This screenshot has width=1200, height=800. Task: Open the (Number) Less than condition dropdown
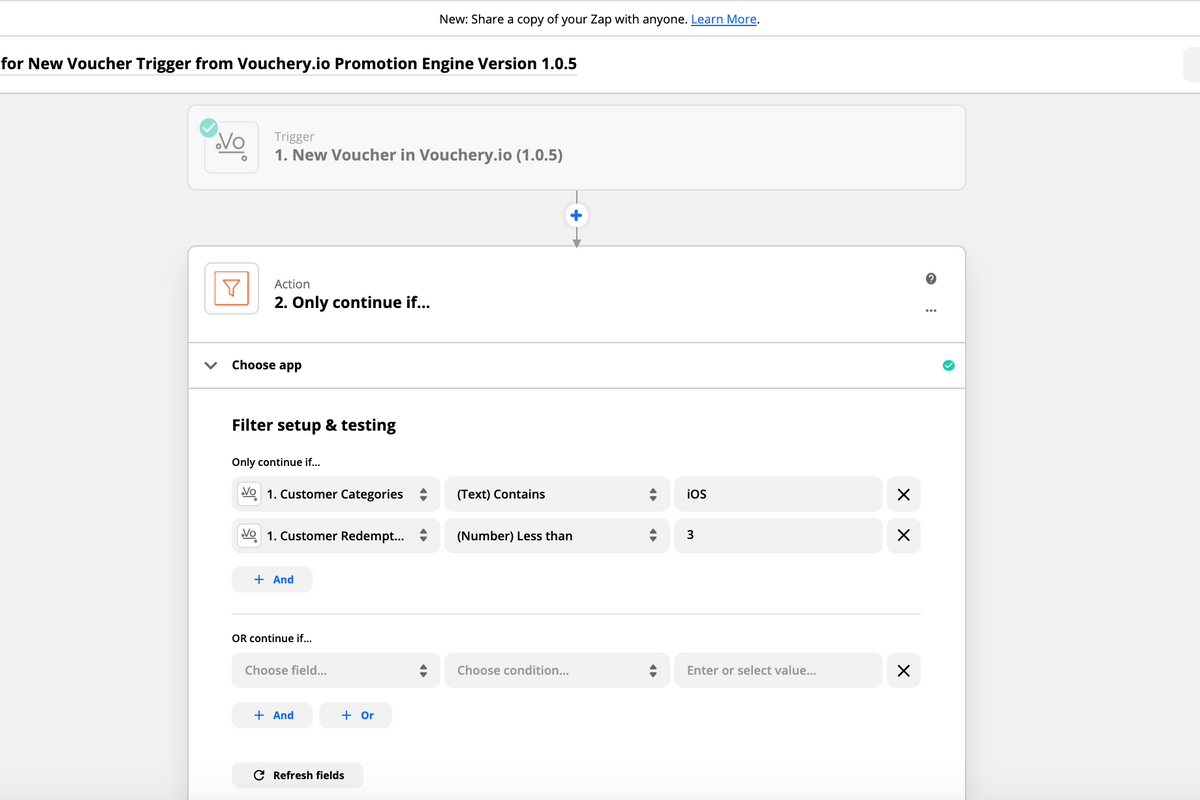click(557, 536)
